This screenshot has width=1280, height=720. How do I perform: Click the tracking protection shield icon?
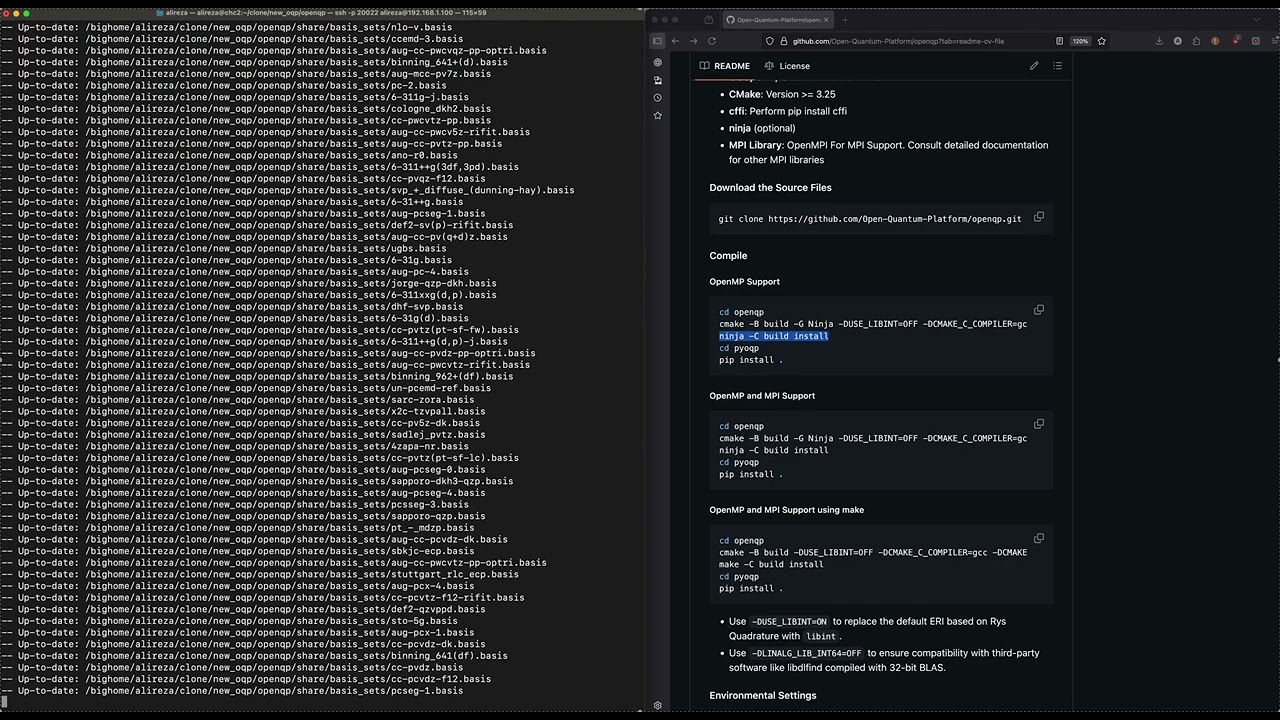pos(769,41)
